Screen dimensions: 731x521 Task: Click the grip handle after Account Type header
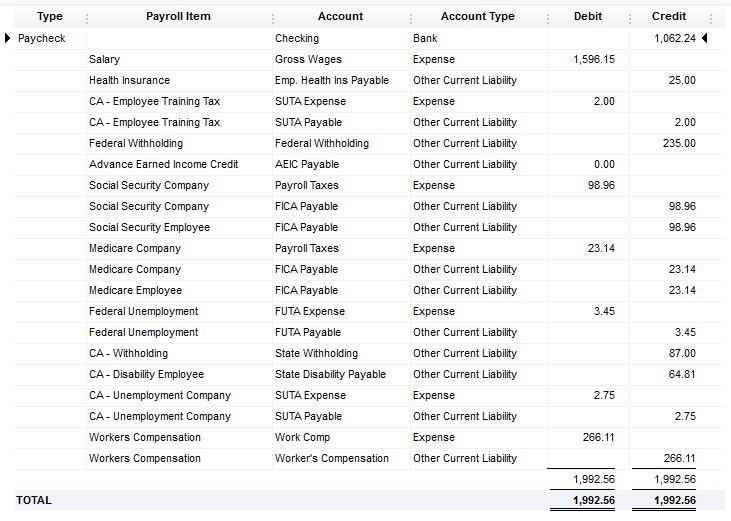pos(548,17)
